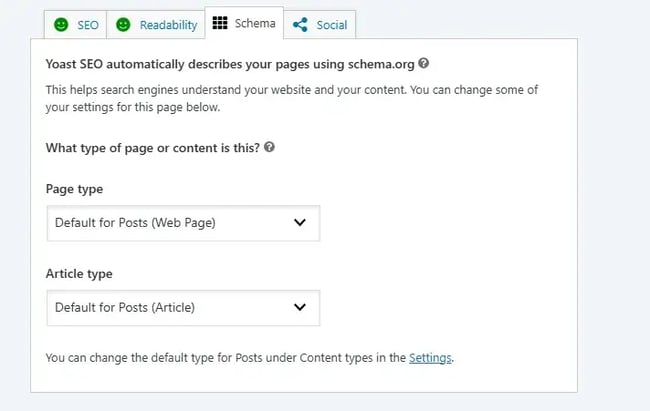
Task: Click the 'Article type' label
Action: (79, 274)
